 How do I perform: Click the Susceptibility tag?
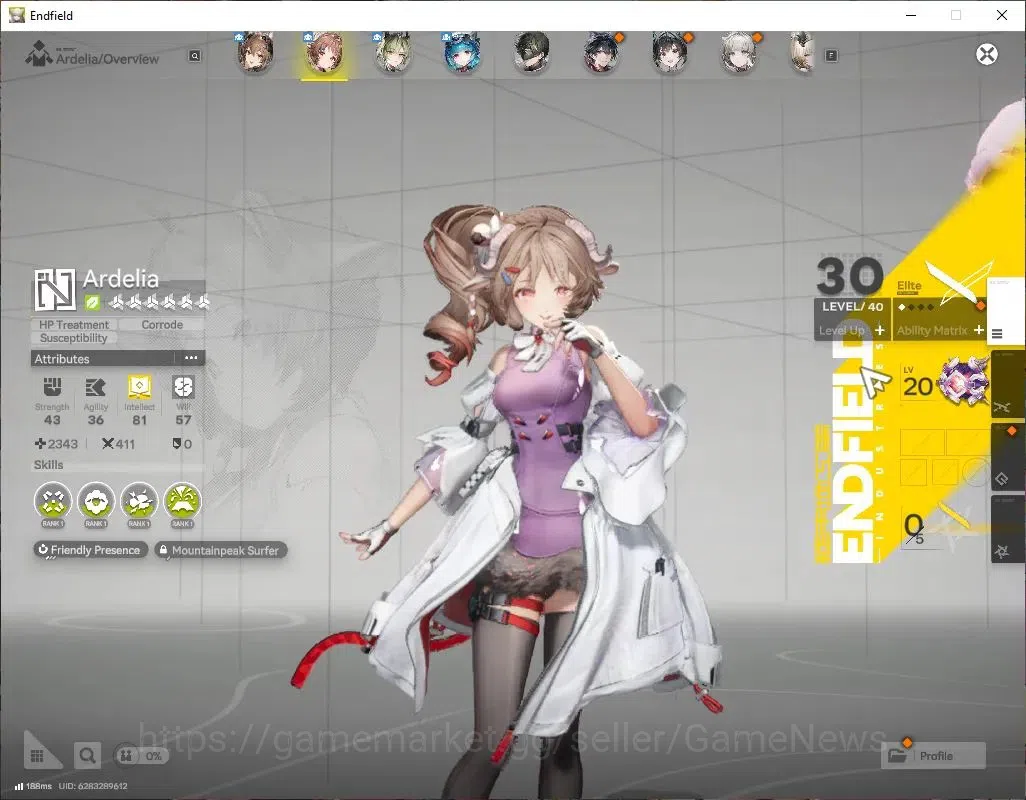(73, 338)
